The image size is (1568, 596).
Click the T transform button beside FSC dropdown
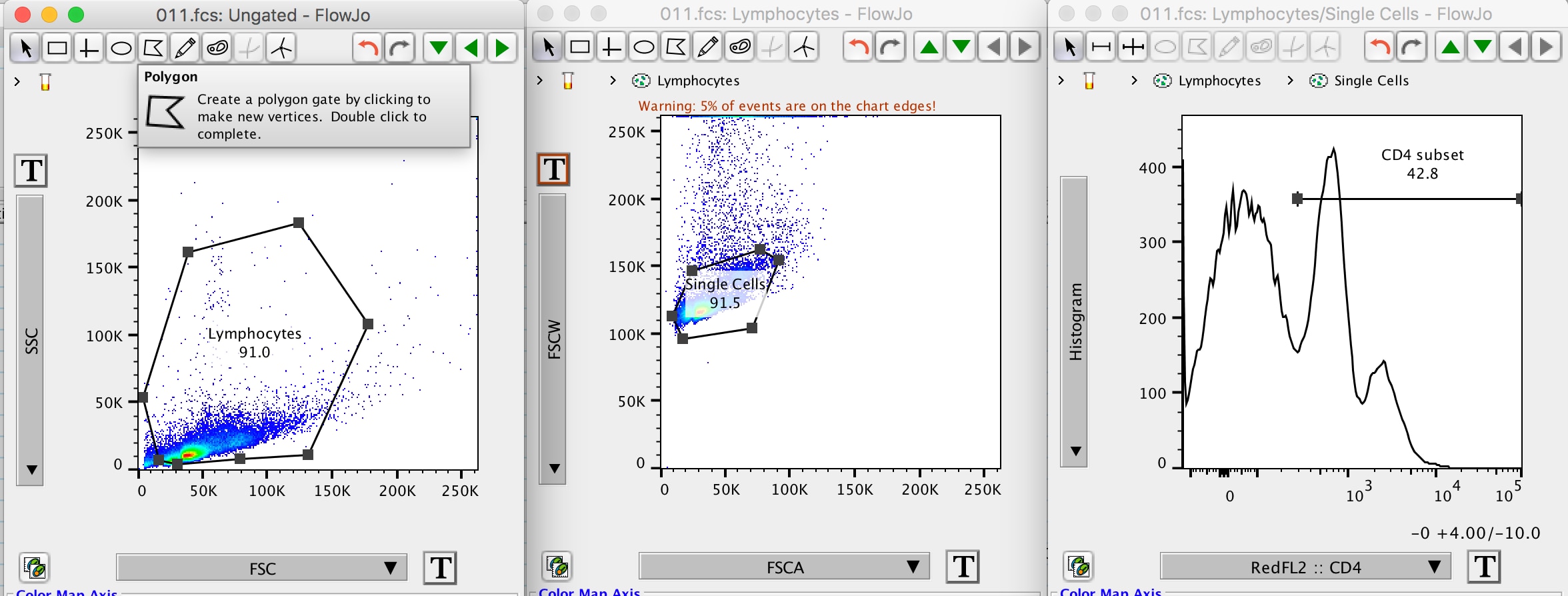pyautogui.click(x=440, y=568)
